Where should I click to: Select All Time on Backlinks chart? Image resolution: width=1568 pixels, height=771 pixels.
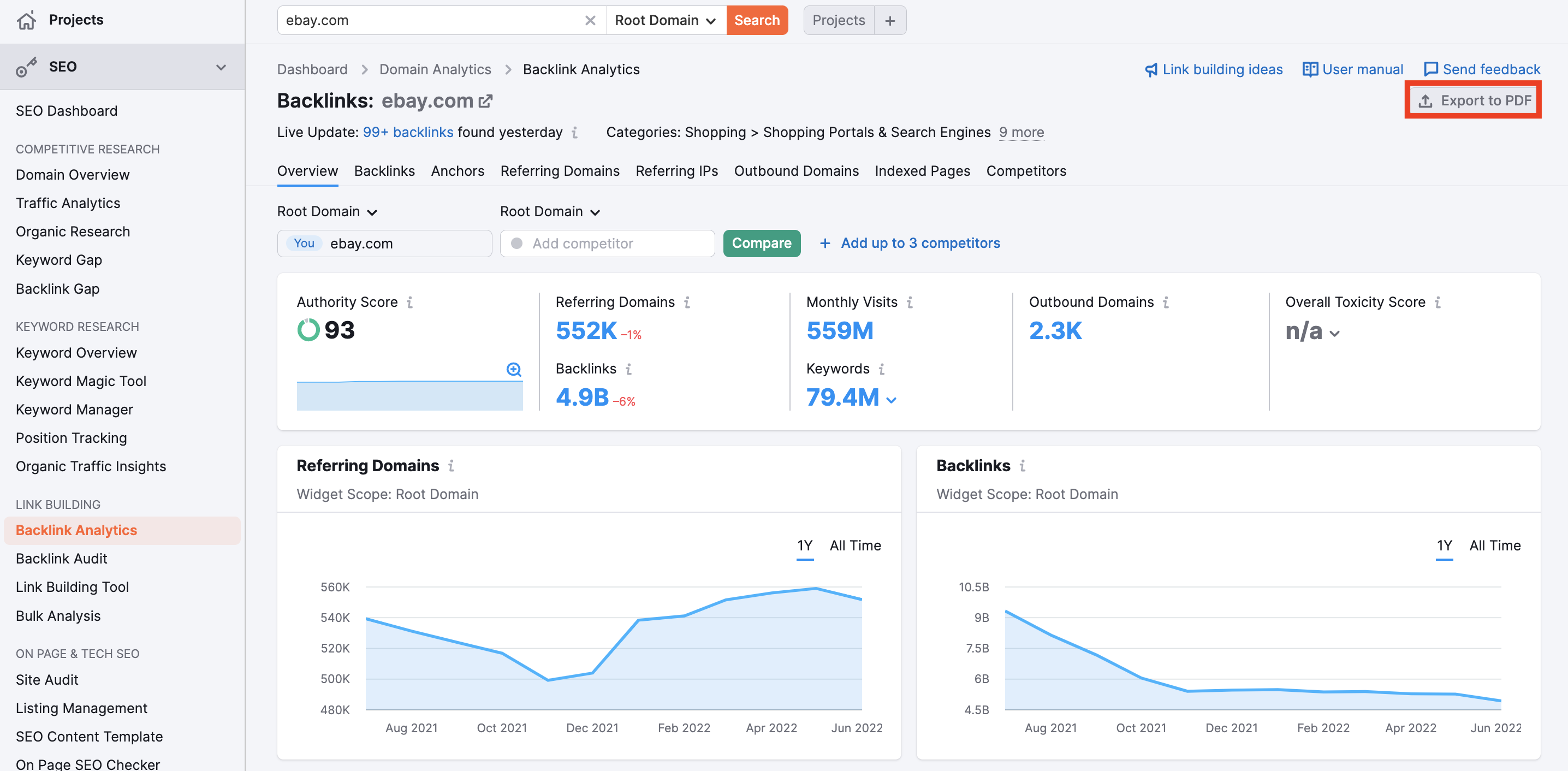(x=1495, y=546)
